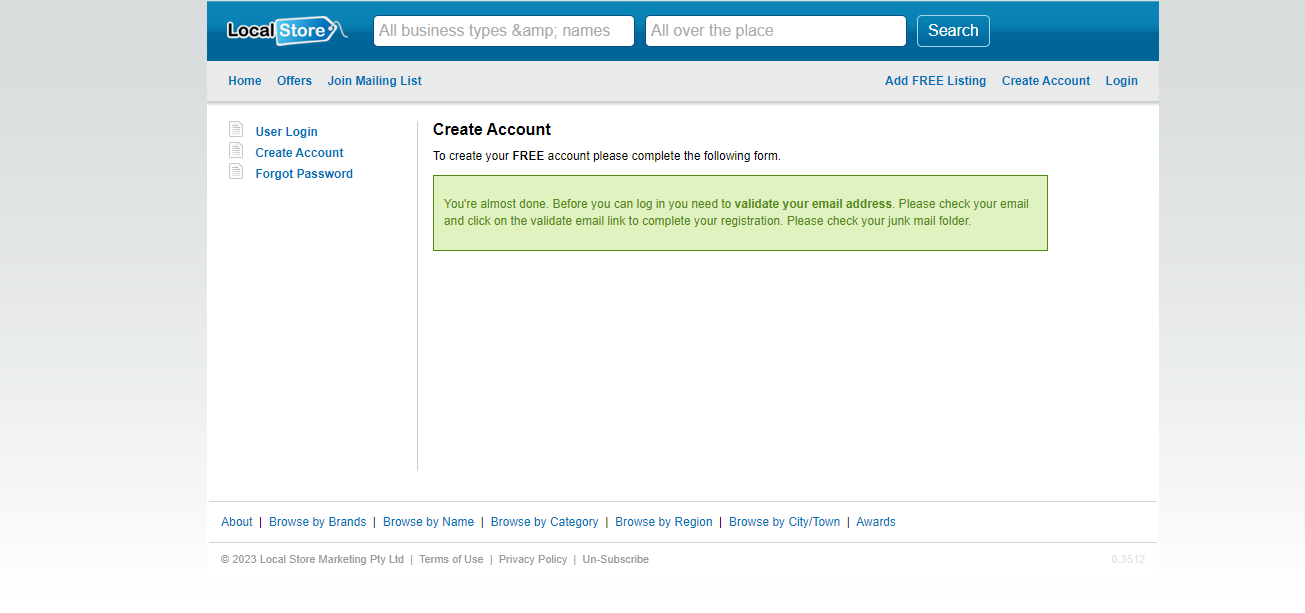This screenshot has height=613, width=1305.
Task: Open the About footer link
Action: 237,522
